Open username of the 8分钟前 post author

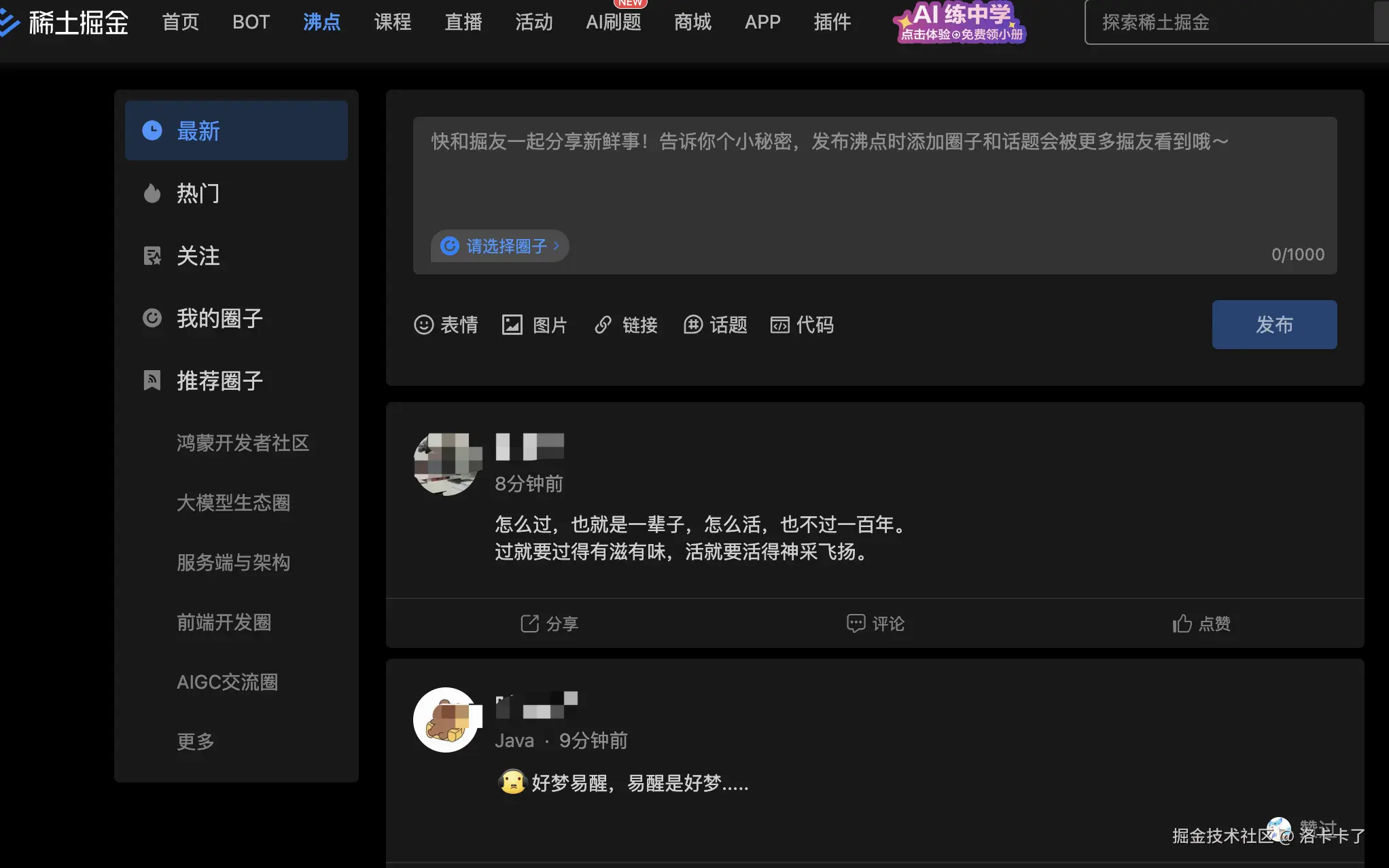(x=530, y=447)
